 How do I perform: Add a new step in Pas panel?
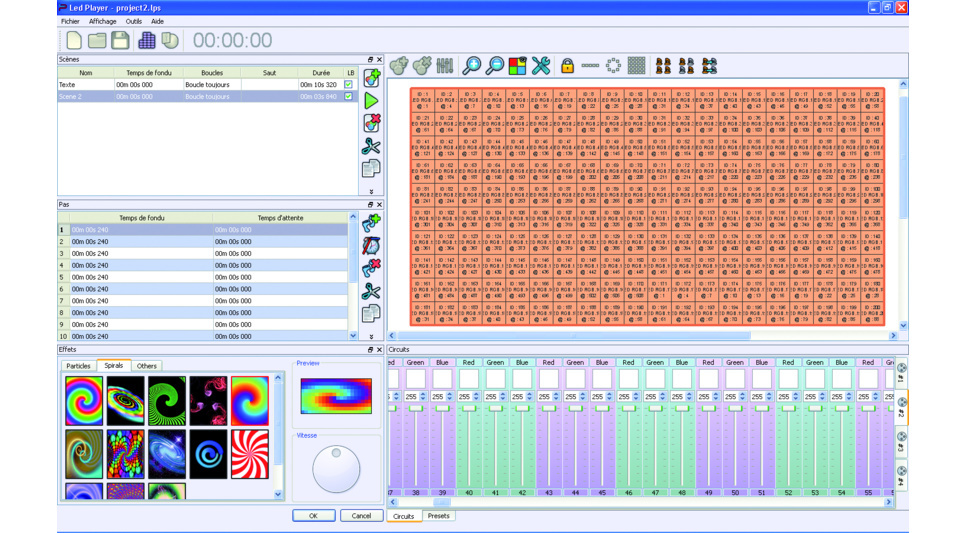point(371,223)
